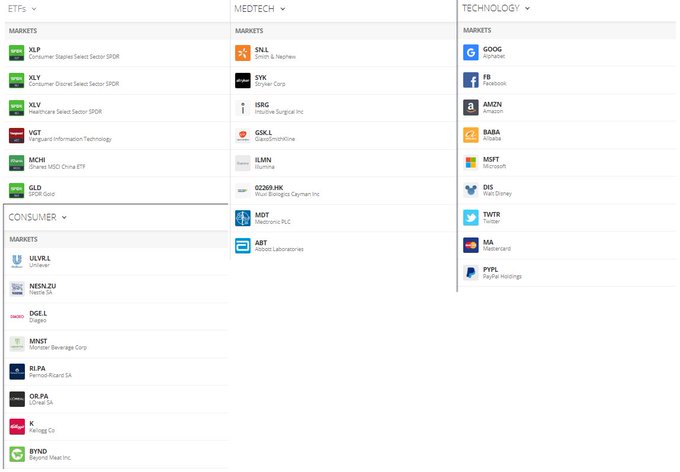This screenshot has width=680, height=472.
Task: Click the Microsoft logo icon
Action: [x=471, y=163]
